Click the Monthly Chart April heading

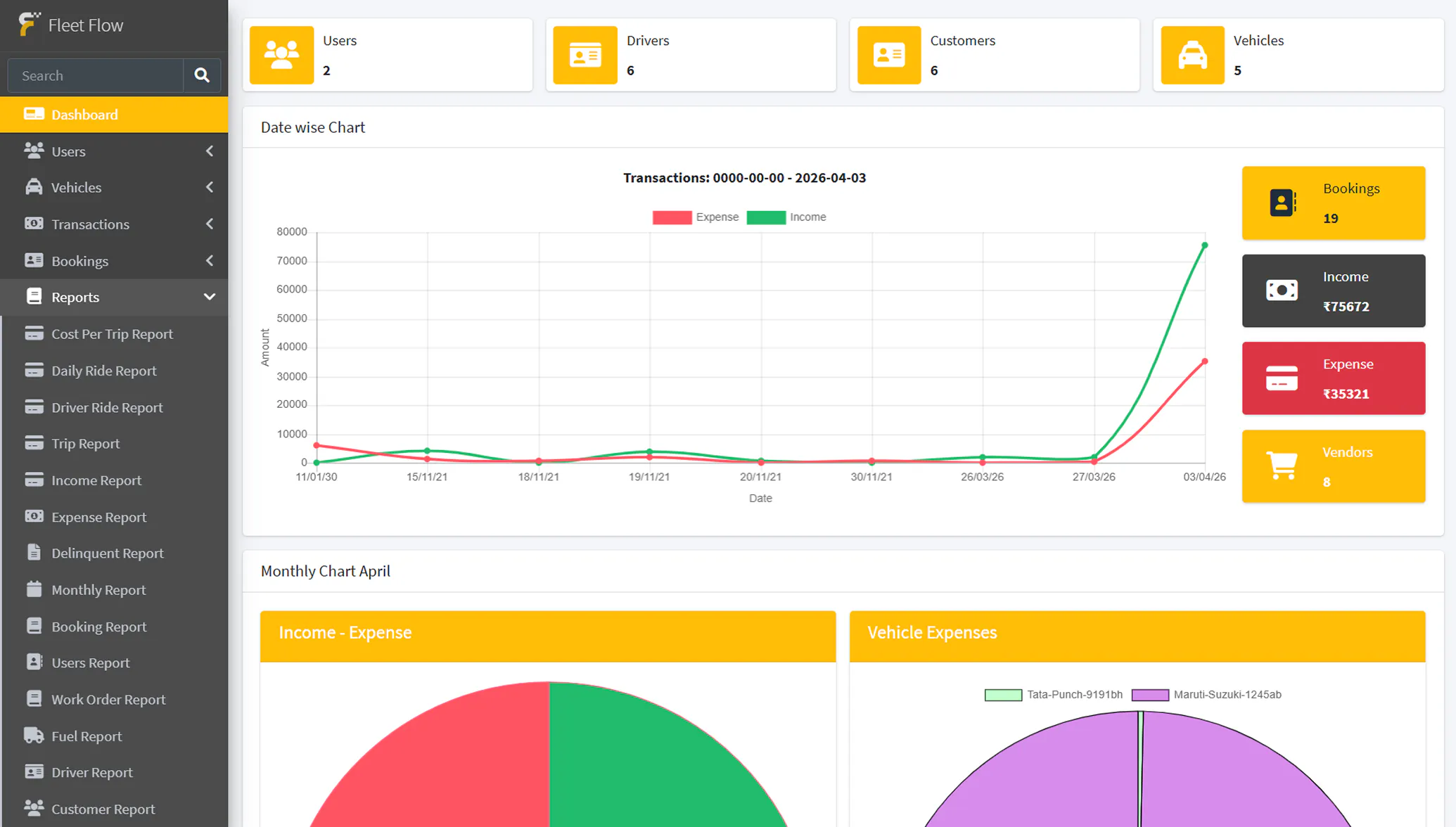click(326, 571)
